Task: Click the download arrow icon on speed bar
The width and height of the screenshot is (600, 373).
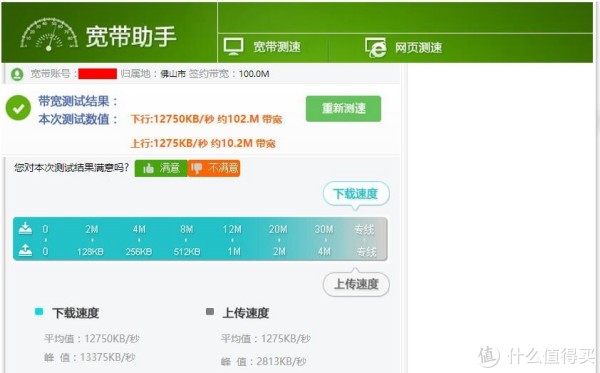Action: (x=26, y=228)
